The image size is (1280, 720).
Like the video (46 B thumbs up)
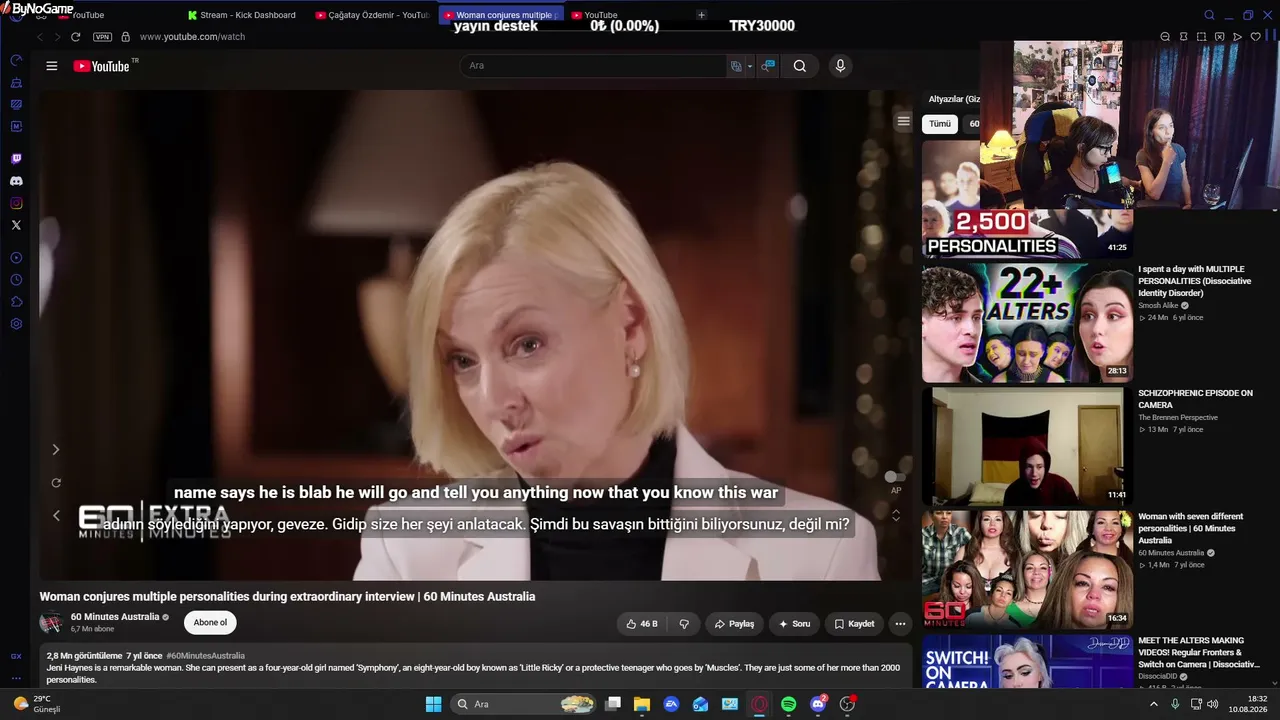pyautogui.click(x=641, y=624)
